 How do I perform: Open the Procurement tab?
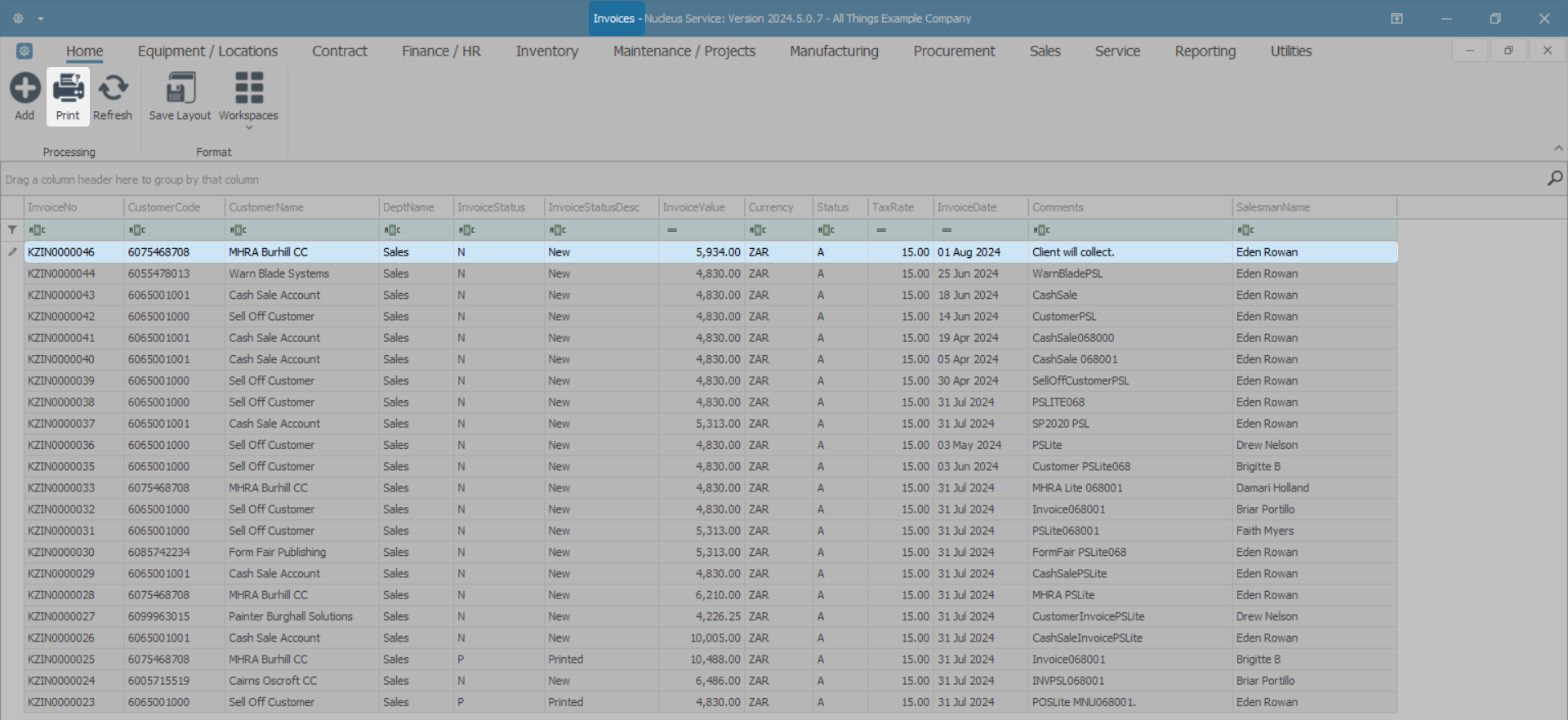coord(954,51)
